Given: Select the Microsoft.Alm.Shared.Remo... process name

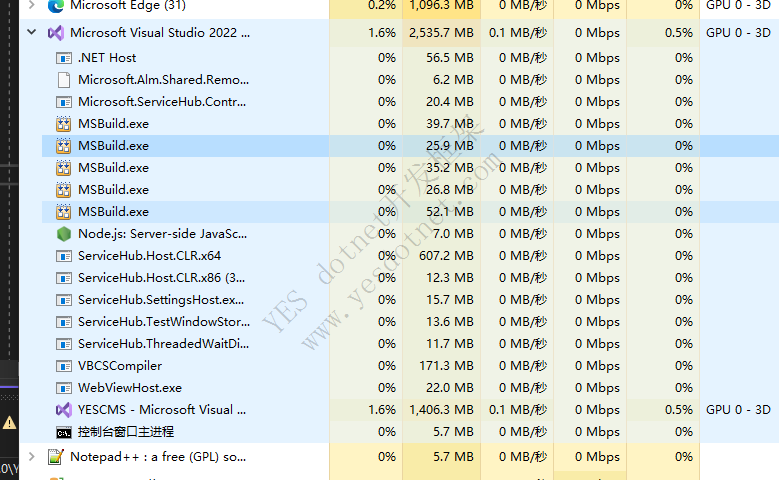Looking at the screenshot, I should tap(163, 80).
